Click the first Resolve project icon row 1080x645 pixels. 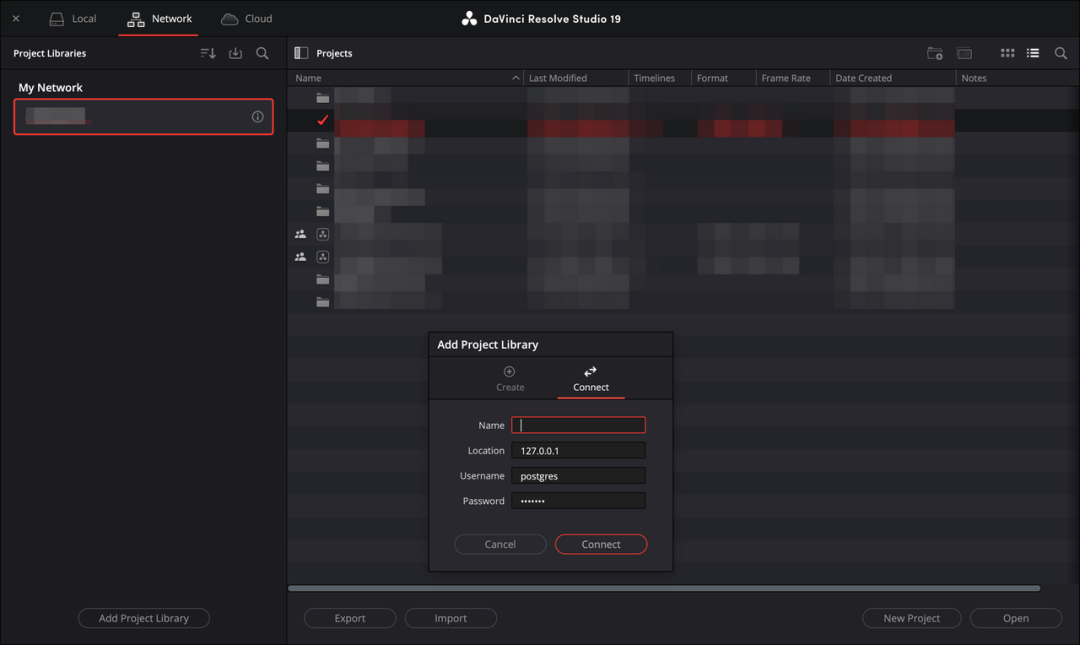322,234
